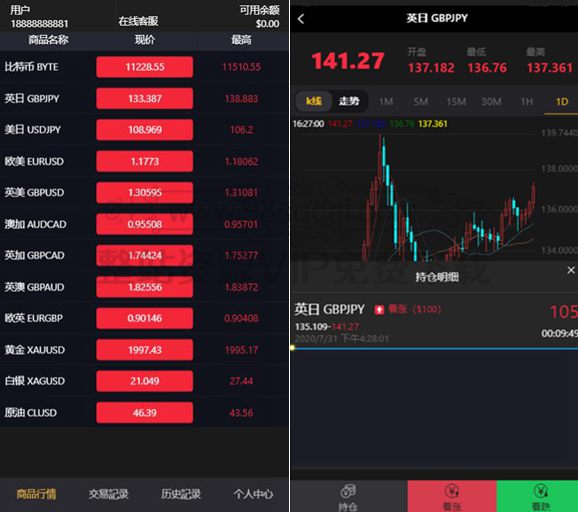Click the high value 1995.17
The image size is (578, 512).
click(x=241, y=350)
